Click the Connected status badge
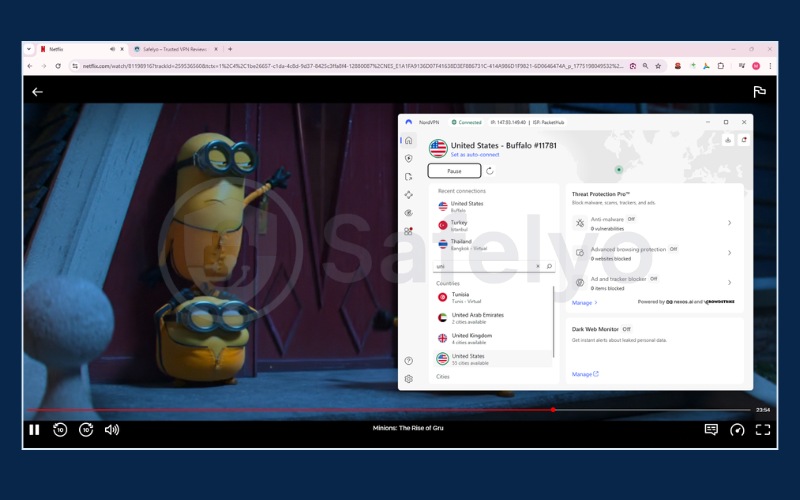Viewport: 800px width, 500px height. (x=466, y=122)
